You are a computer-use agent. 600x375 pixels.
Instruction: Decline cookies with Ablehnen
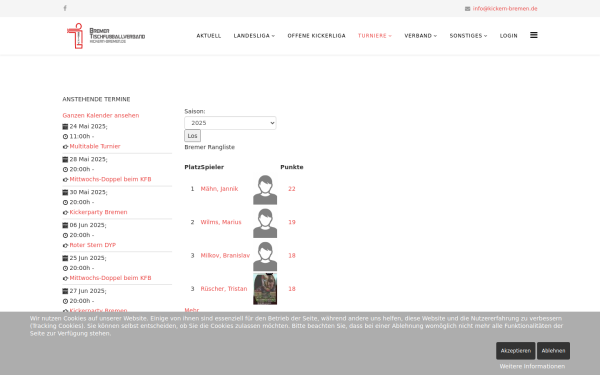pyautogui.click(x=553, y=351)
